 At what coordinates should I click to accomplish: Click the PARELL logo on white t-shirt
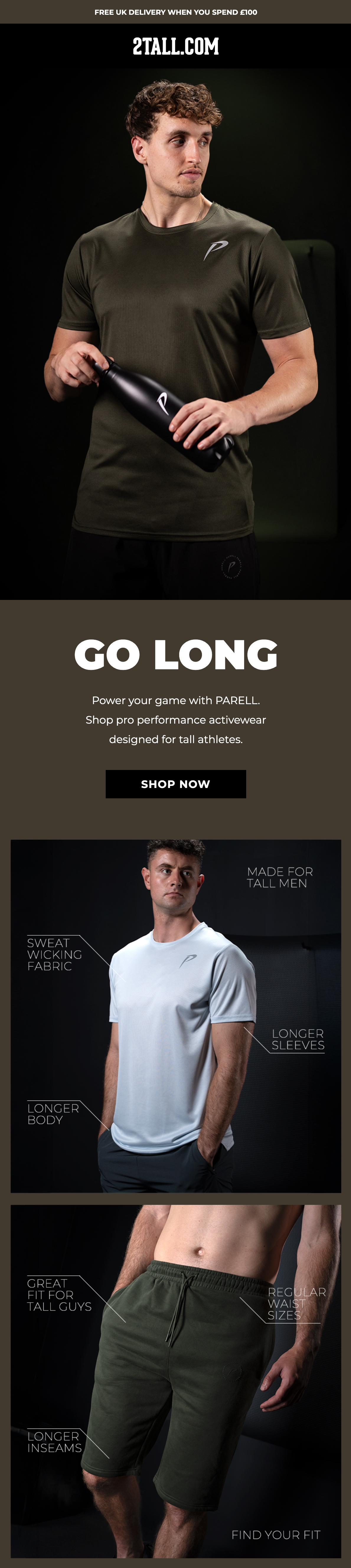[189, 960]
